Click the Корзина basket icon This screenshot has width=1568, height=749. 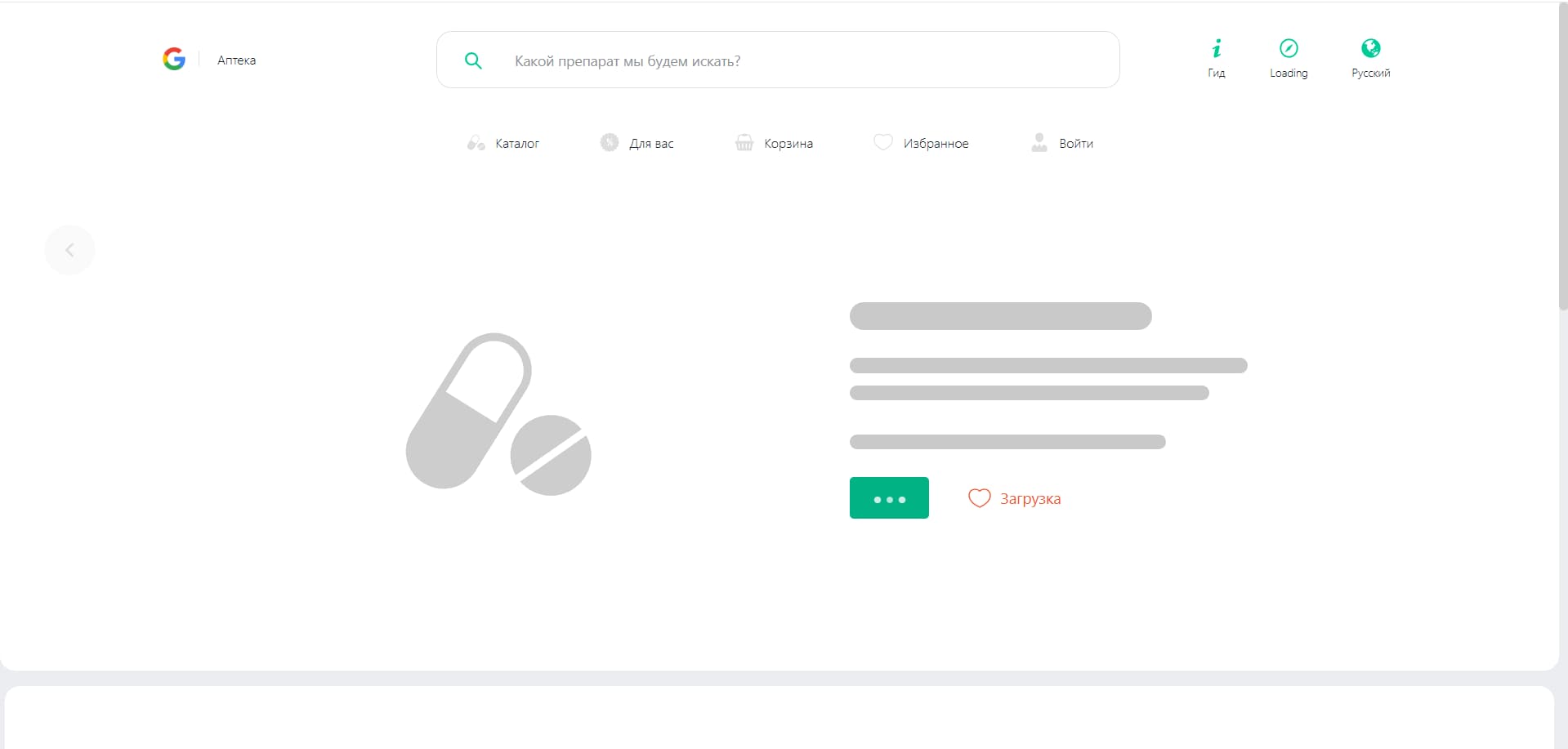[x=744, y=143]
